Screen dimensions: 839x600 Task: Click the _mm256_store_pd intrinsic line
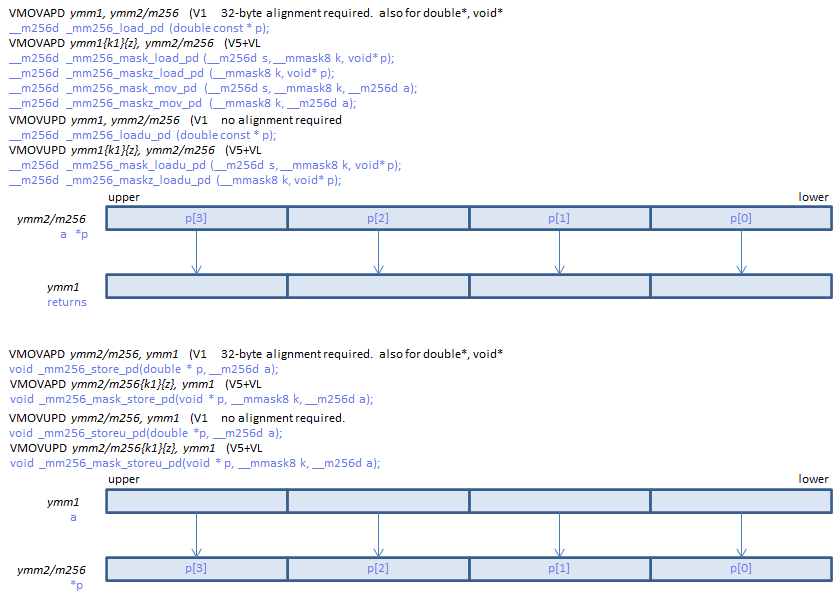coord(143,369)
